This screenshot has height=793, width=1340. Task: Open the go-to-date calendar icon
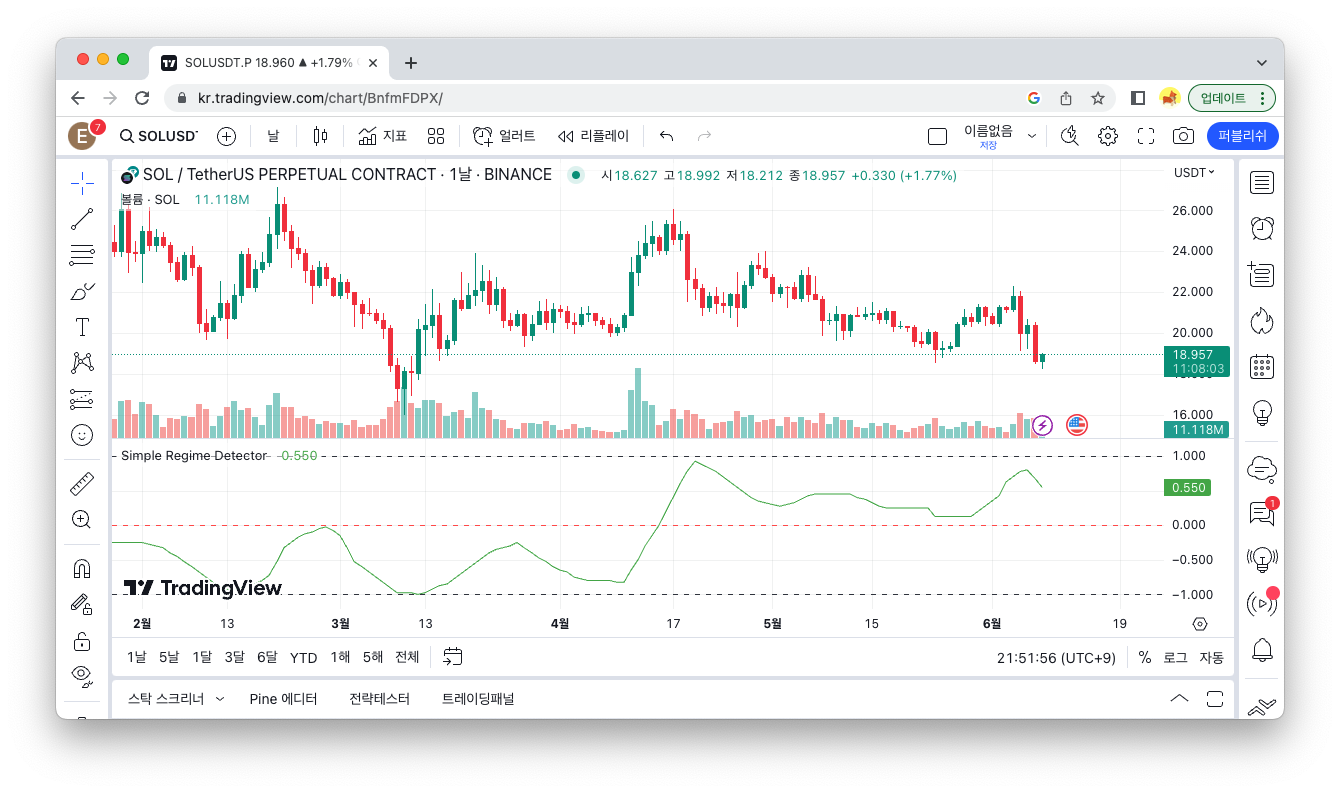[x=453, y=657]
